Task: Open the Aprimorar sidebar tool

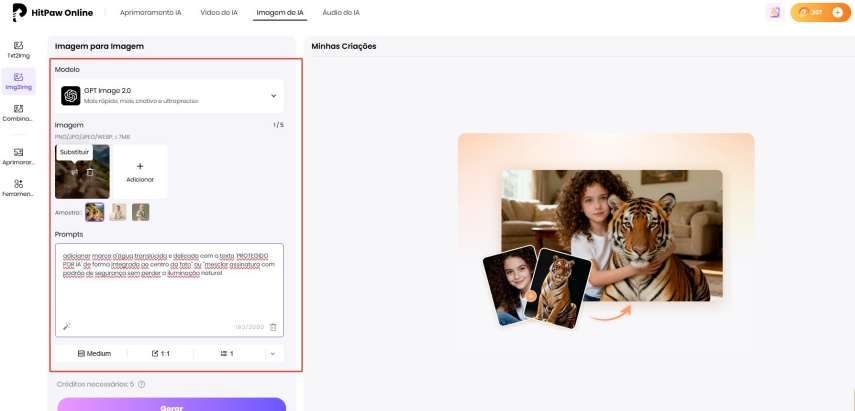Action: pos(18,156)
